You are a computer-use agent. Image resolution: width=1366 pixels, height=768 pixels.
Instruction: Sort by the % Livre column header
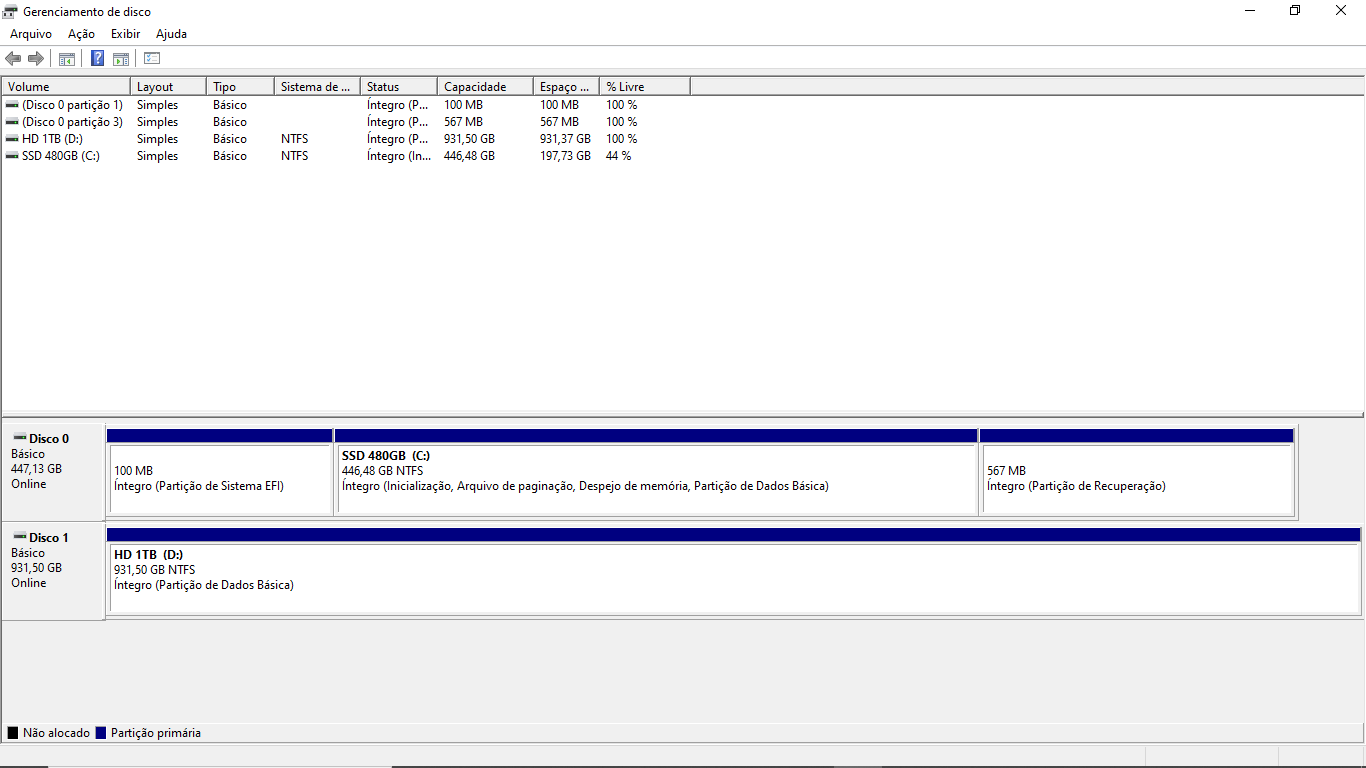click(645, 87)
